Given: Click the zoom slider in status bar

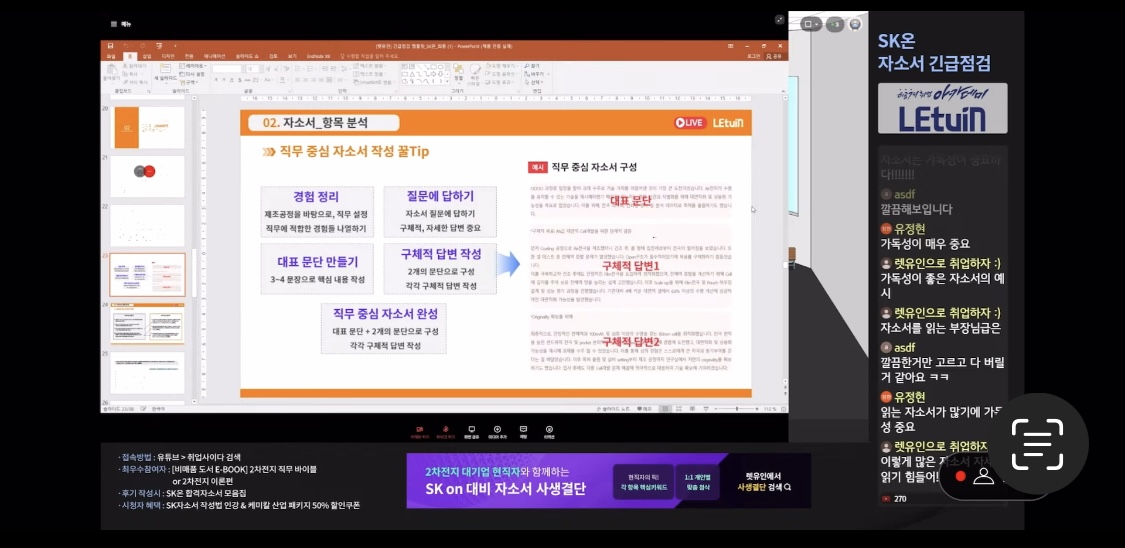Looking at the screenshot, I should coord(736,409).
